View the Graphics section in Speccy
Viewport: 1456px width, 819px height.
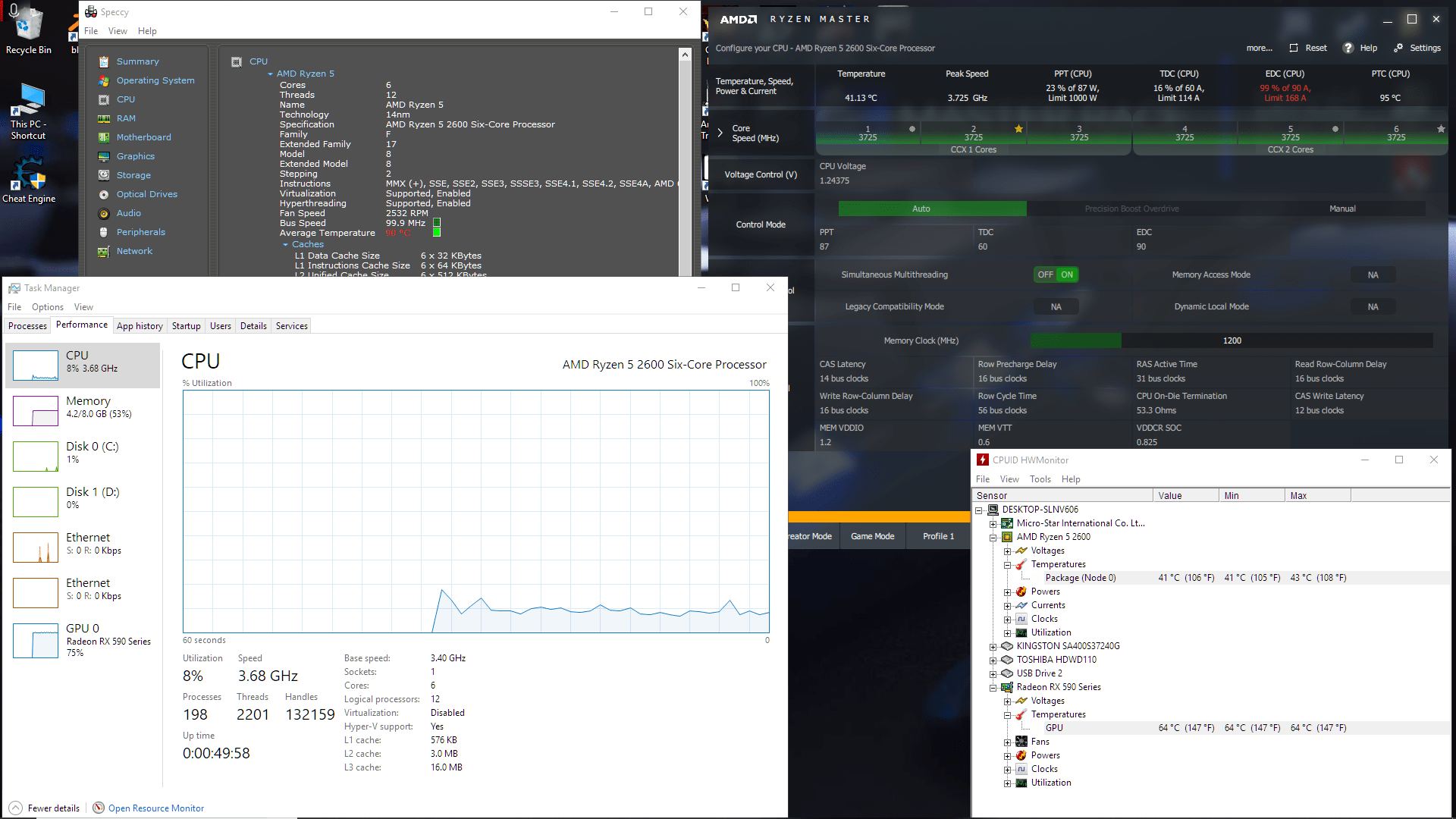(x=136, y=156)
